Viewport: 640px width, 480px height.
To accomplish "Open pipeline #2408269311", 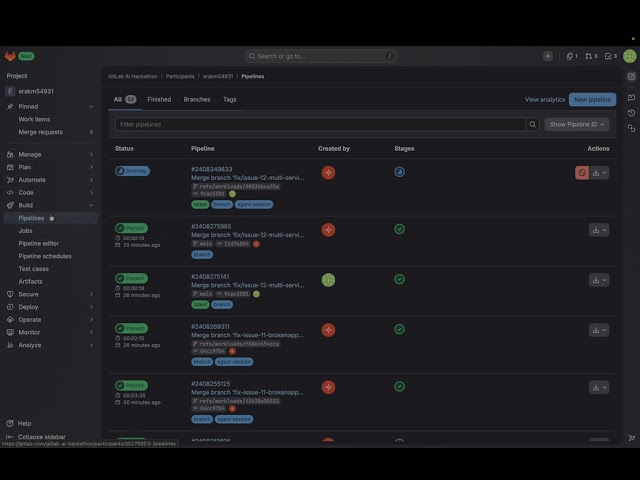I will click(210, 327).
